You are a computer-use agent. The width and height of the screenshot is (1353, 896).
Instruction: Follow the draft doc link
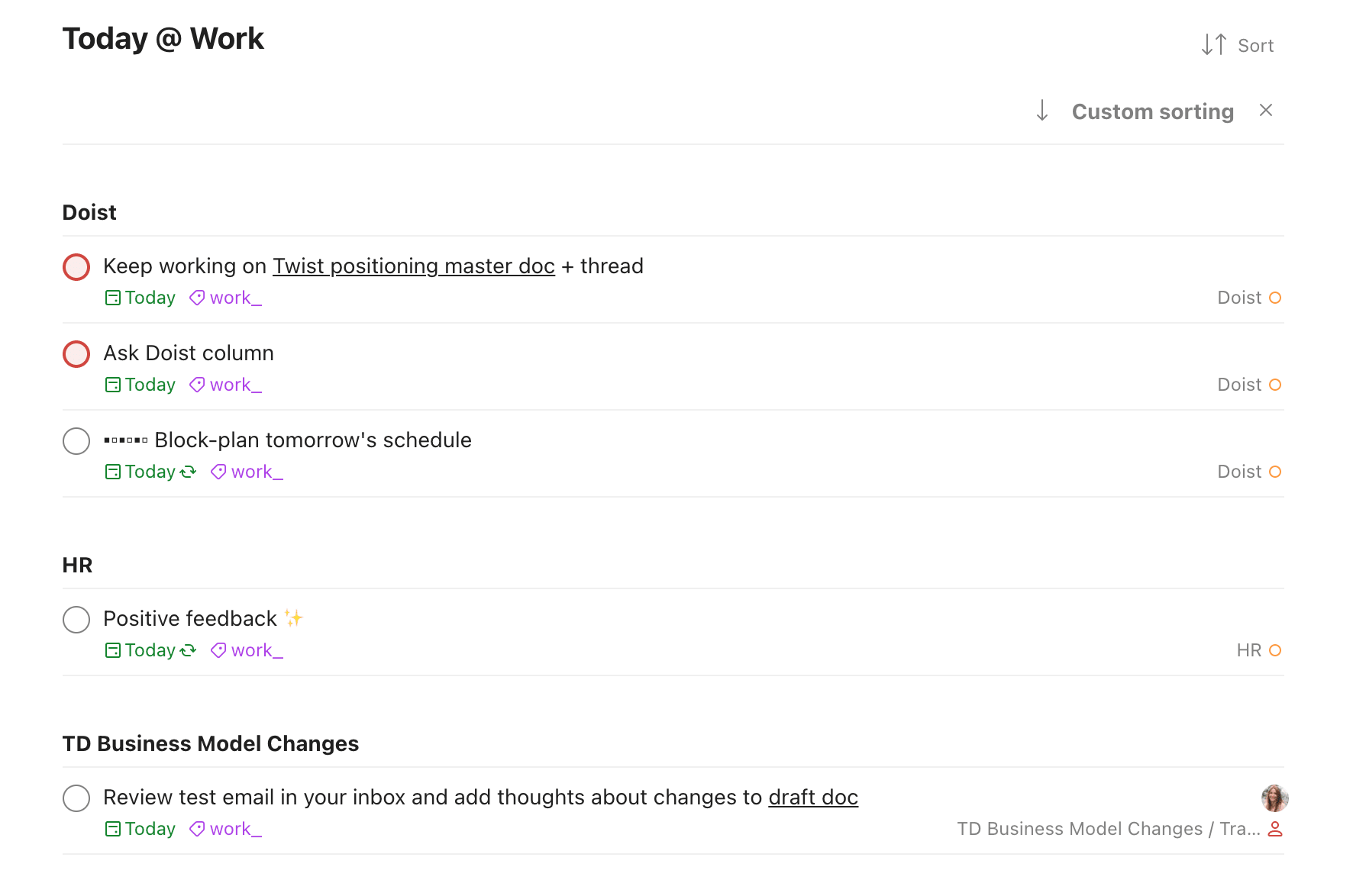coord(813,798)
